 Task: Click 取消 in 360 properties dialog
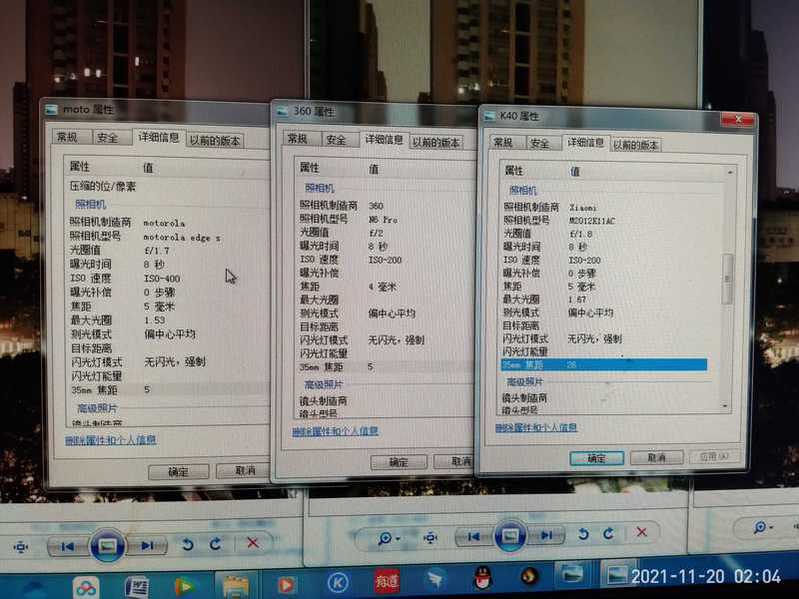pos(457,461)
